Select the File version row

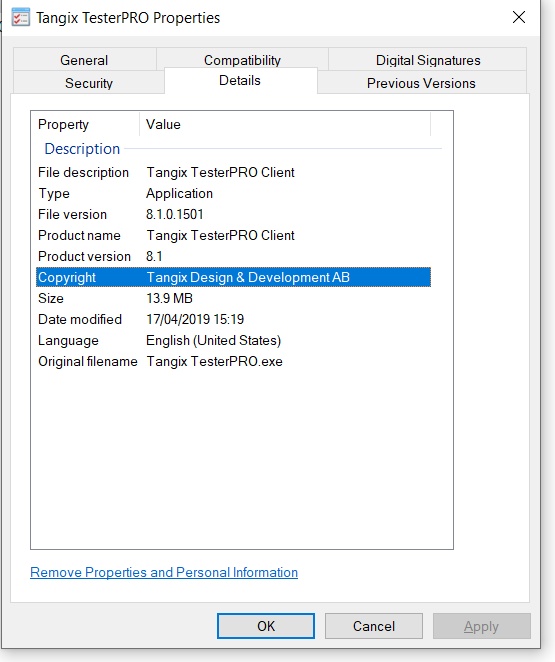[233, 214]
